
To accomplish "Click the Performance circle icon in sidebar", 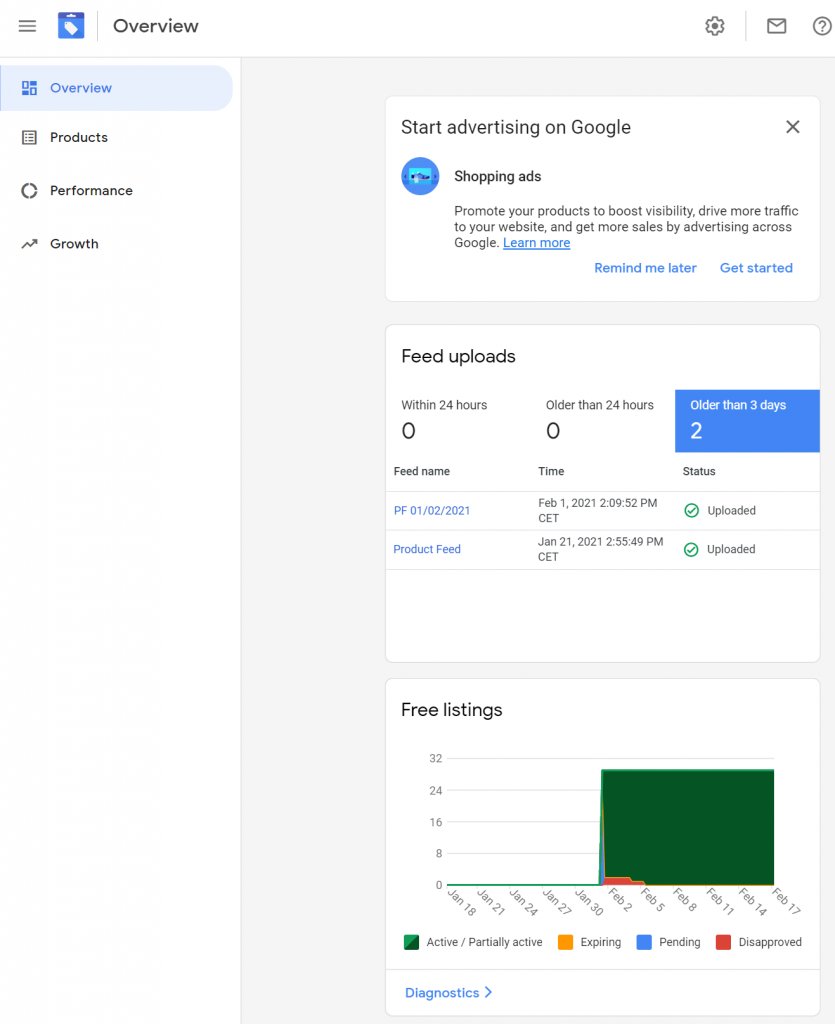I will (29, 191).
